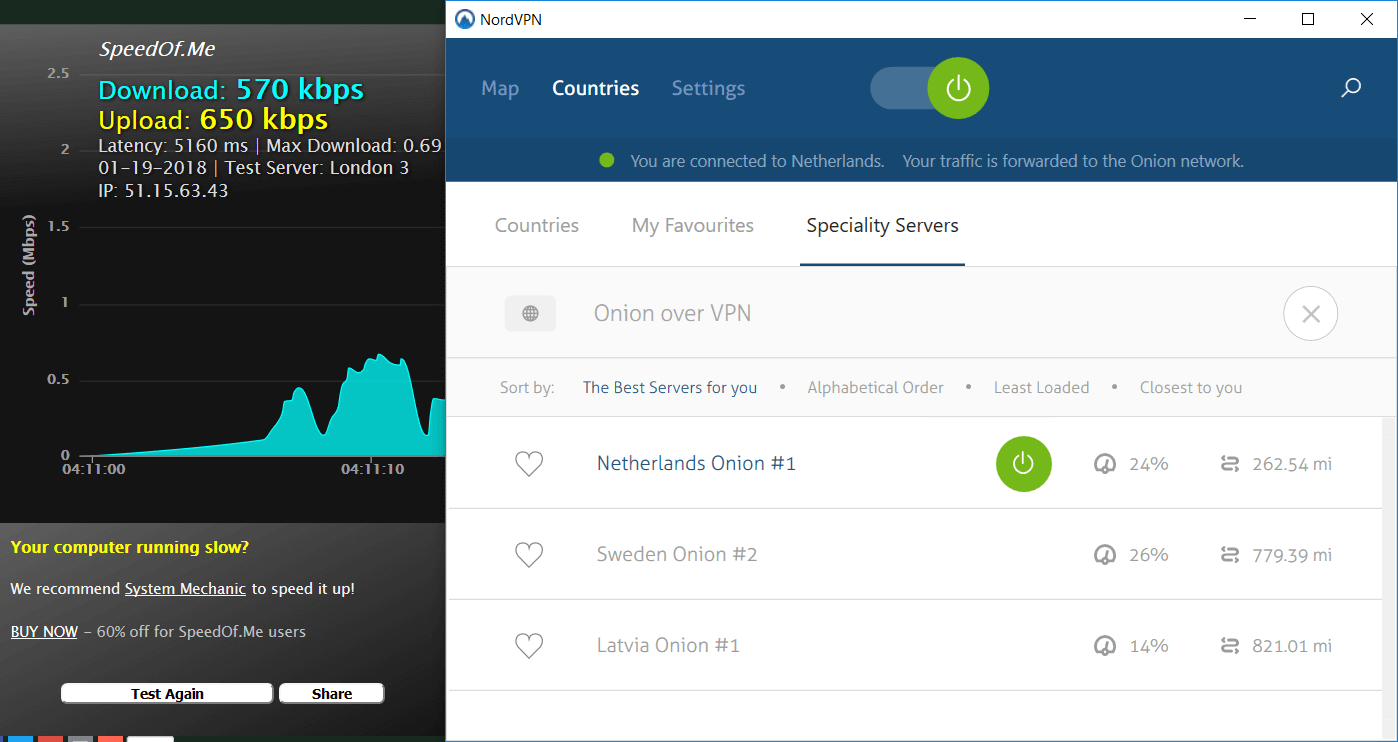Open NordVPN Settings
Viewport: 1398px width, 742px height.
click(708, 88)
